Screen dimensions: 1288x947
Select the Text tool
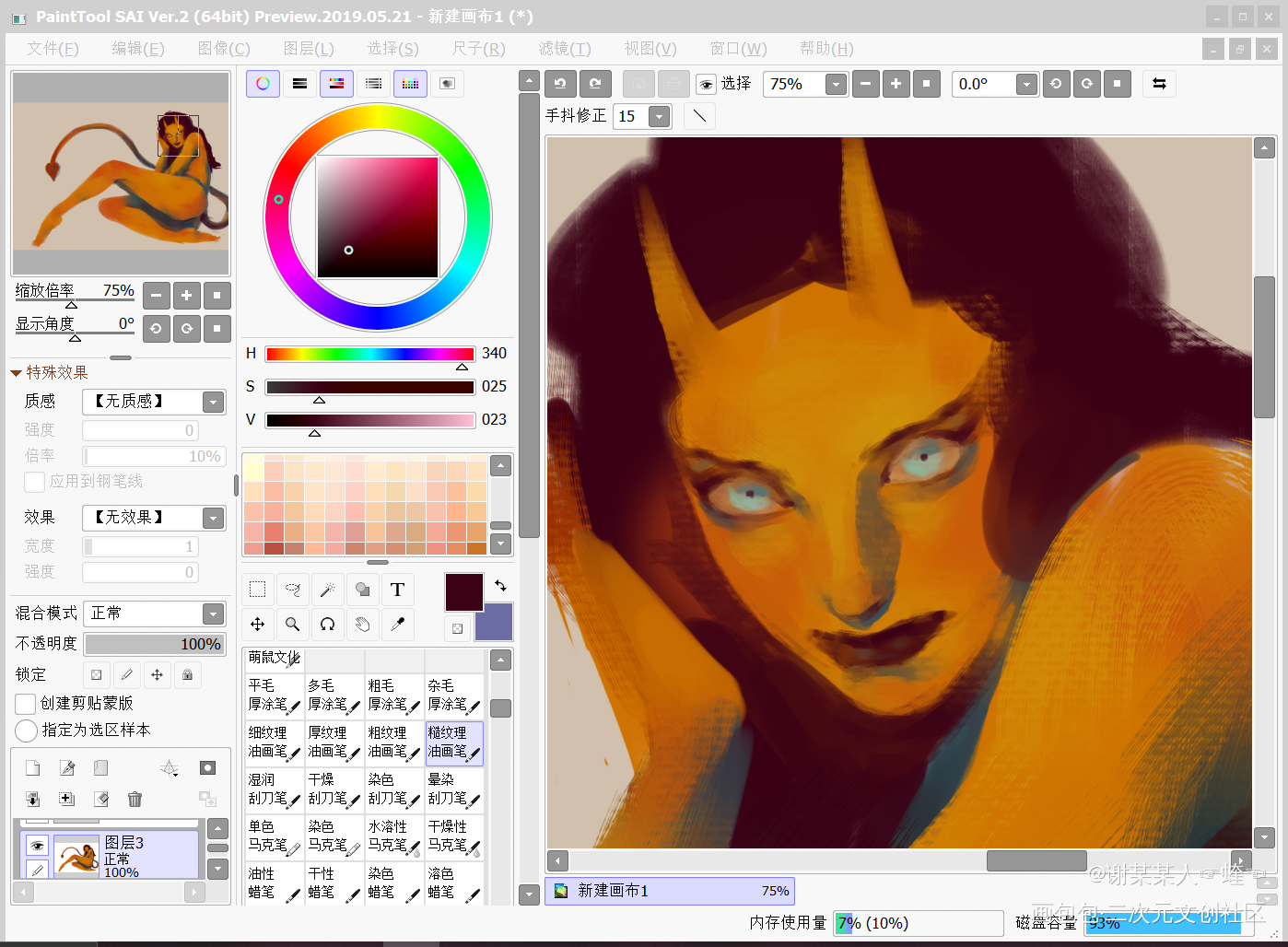397,590
